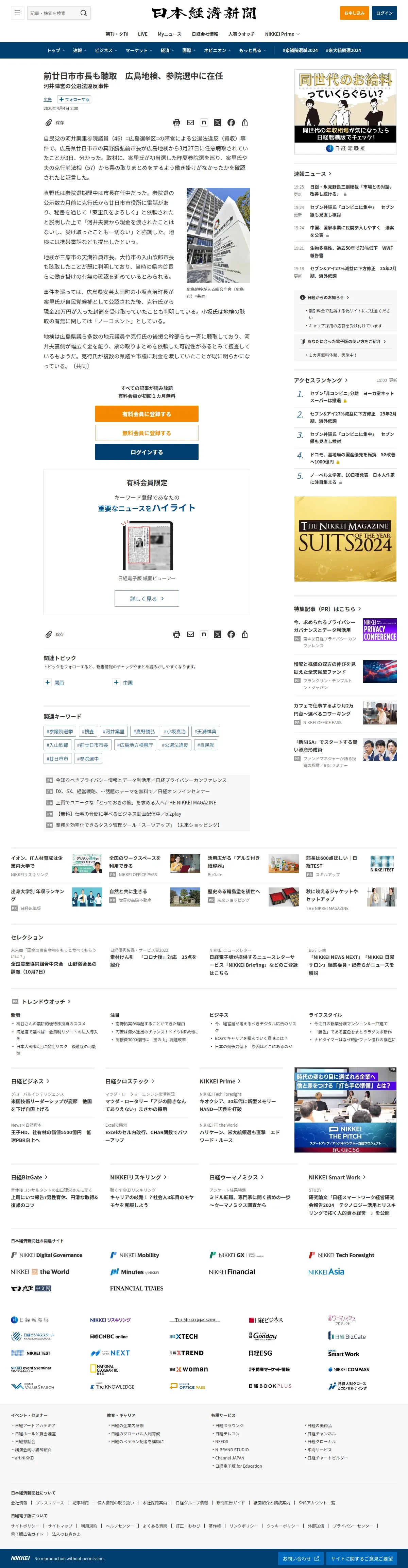This screenshot has height=1568, width=408.
Task: Click the mail share icon under the article date
Action: tap(190, 123)
